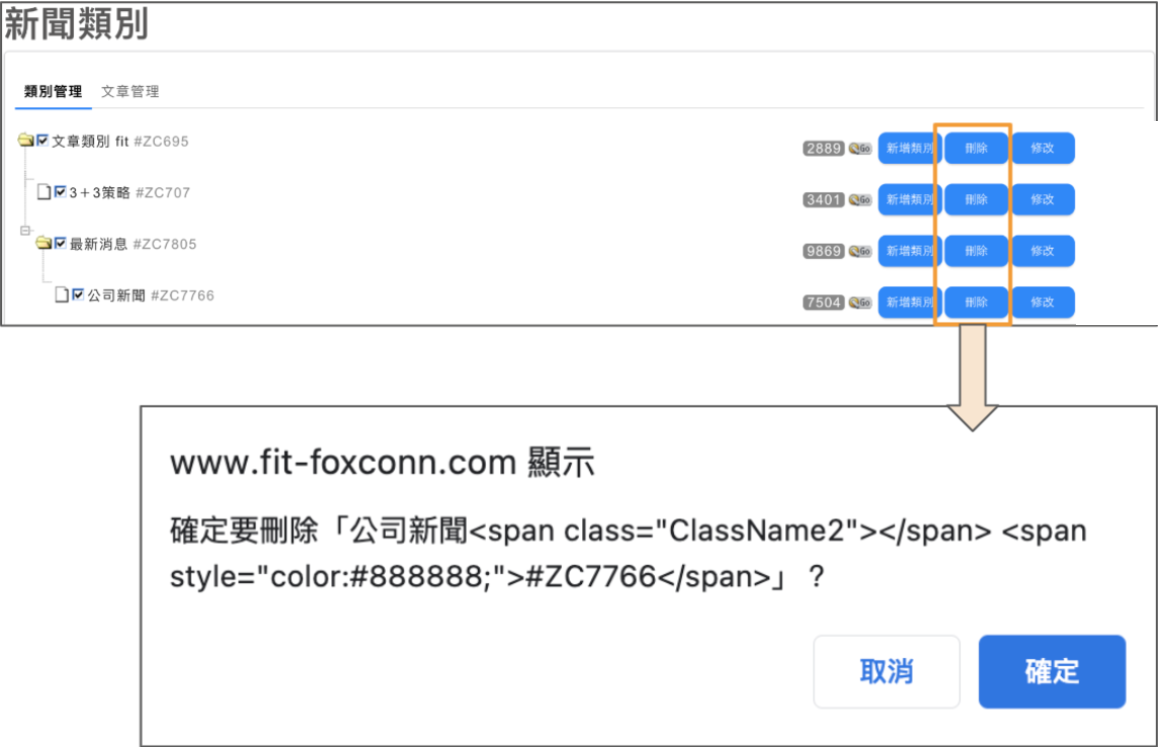1160x750 pixels.
Task: Uncheck the 文章類別 fit checkbox
Action: pyautogui.click(x=43, y=140)
